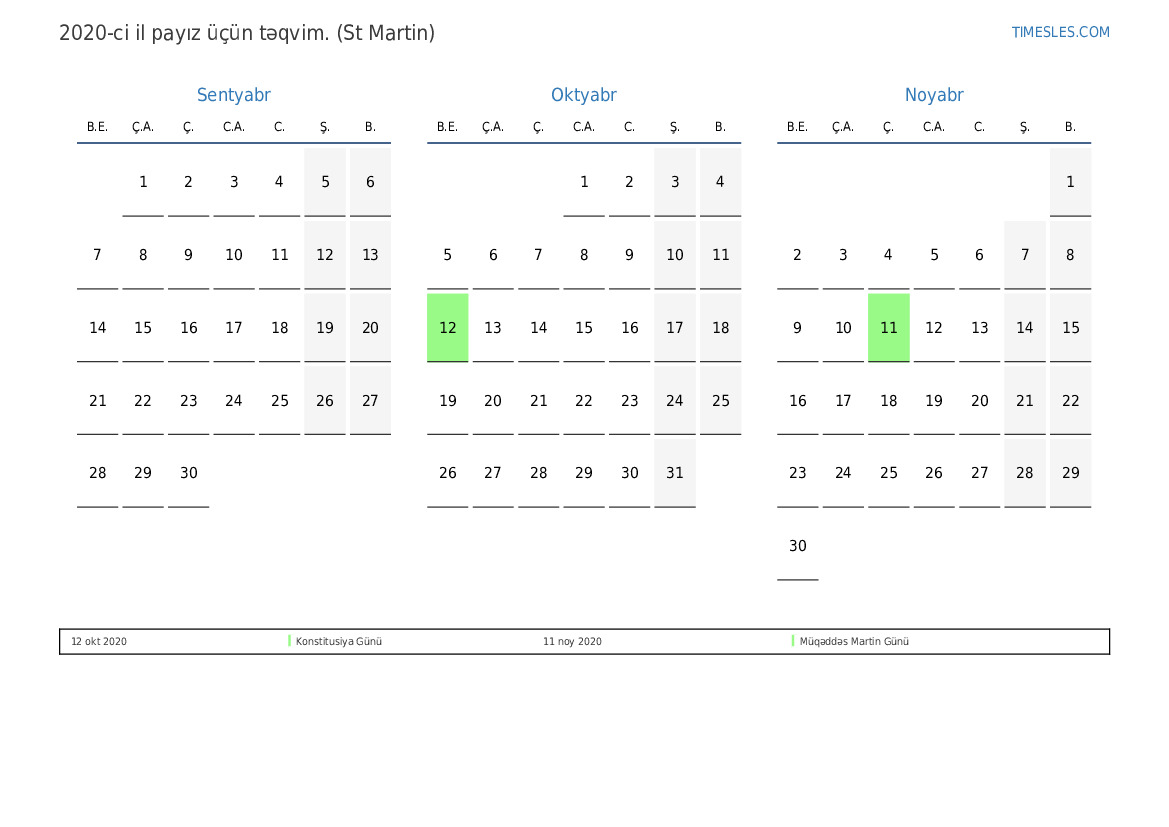Viewport: 1169px width, 827px height.
Task: Select 19 in the Noyabr grid
Action: [x=934, y=401]
